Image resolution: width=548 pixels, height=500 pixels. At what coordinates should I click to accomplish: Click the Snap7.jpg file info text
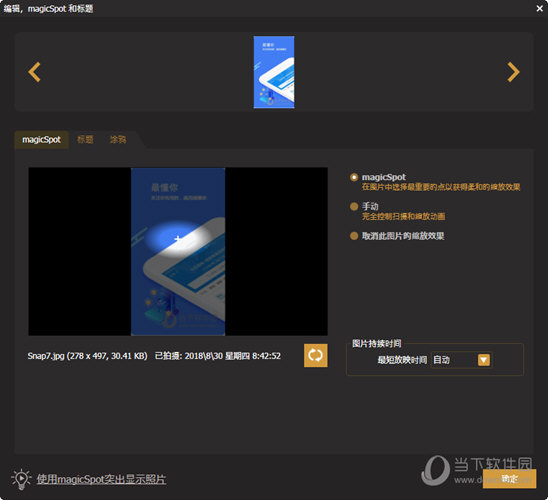pyautogui.click(x=87, y=356)
